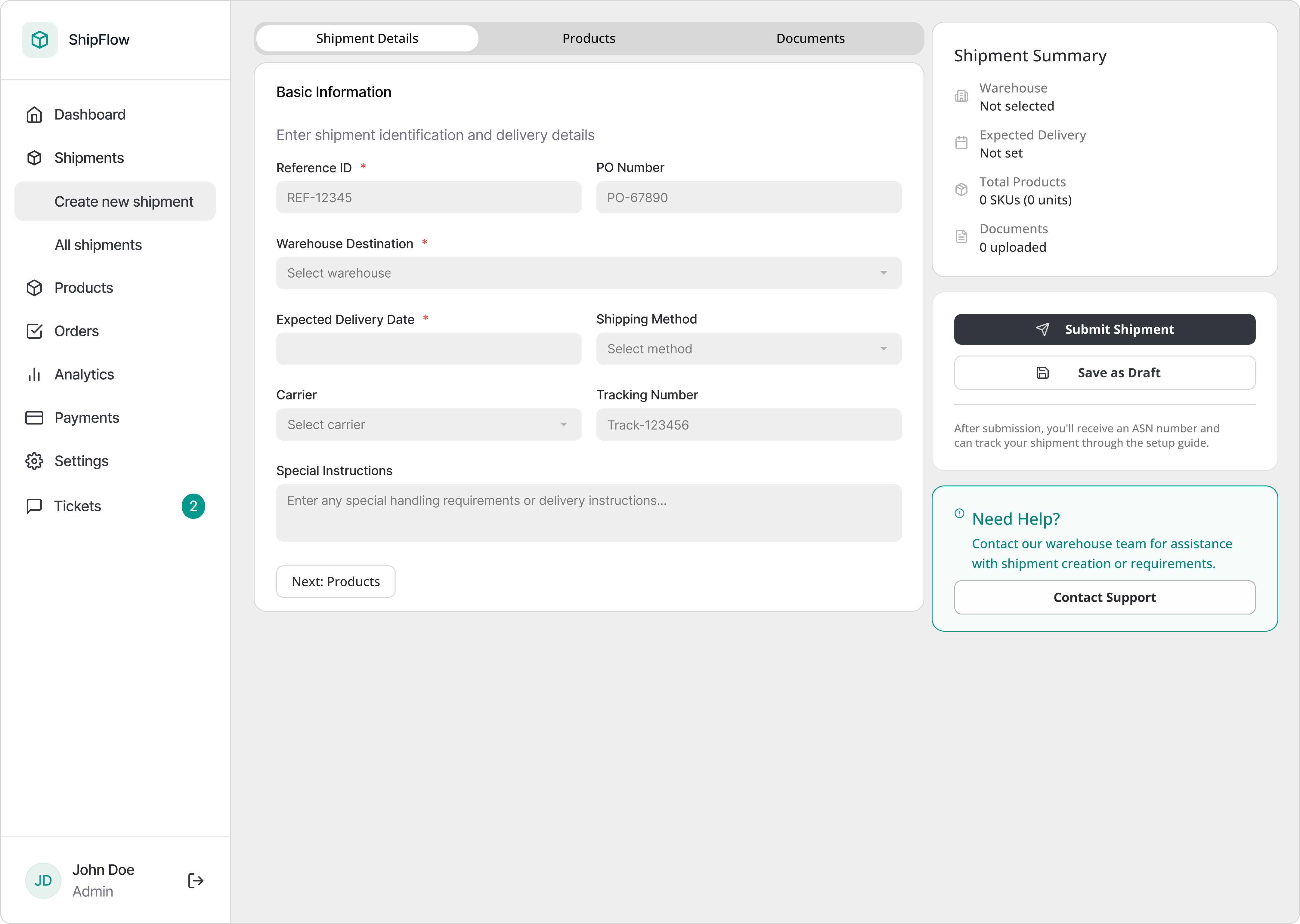Click the Analytics bar chart icon
Viewport: 1300px width, 924px height.
(x=34, y=374)
